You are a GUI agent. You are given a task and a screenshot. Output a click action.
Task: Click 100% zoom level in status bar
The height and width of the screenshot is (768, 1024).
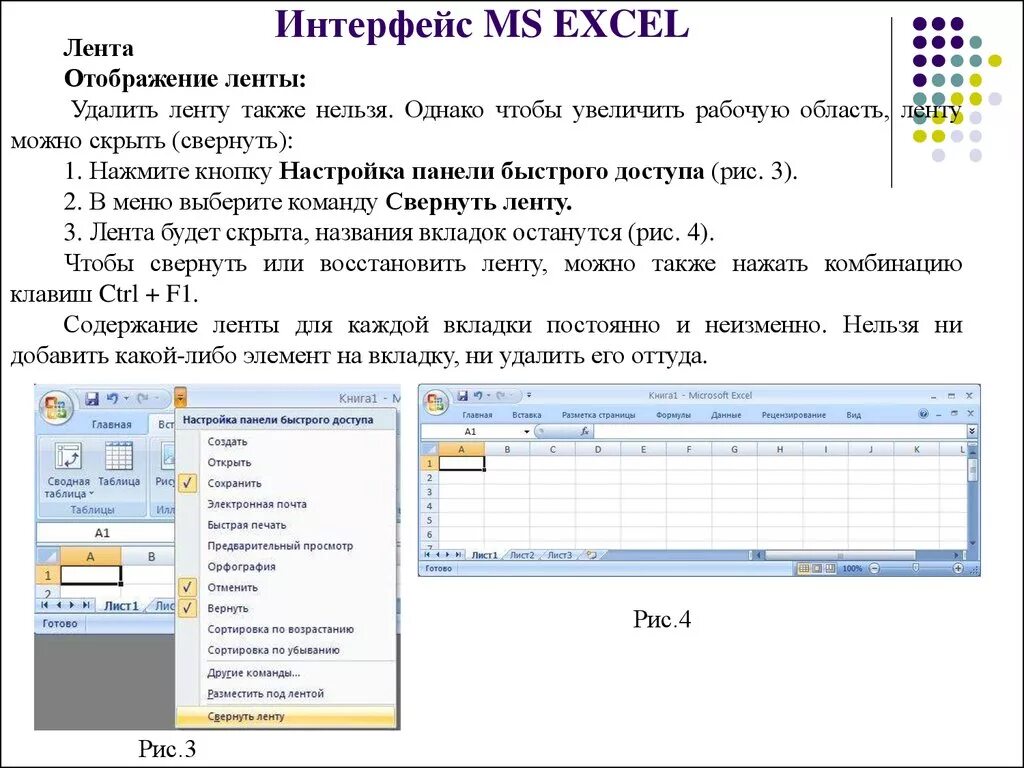(x=852, y=569)
